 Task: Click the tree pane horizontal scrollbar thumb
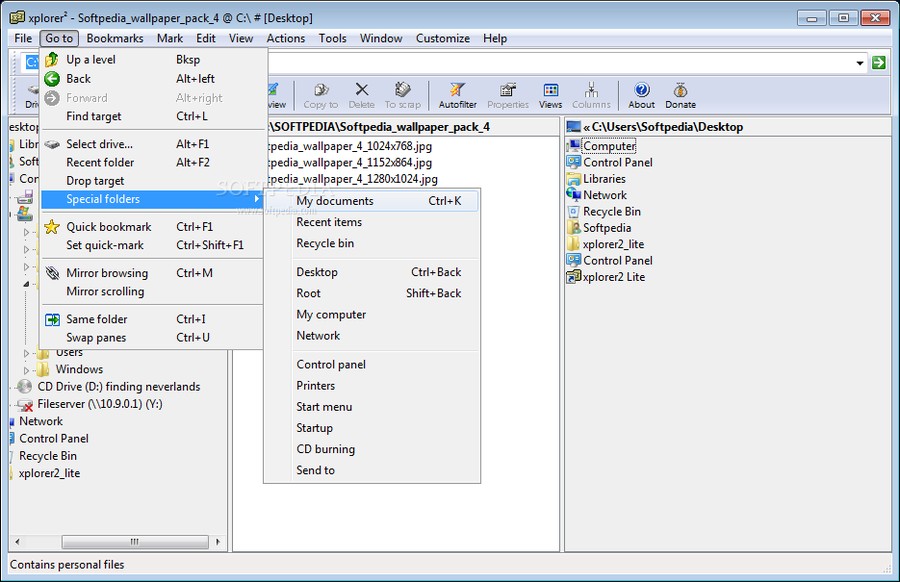pos(135,542)
